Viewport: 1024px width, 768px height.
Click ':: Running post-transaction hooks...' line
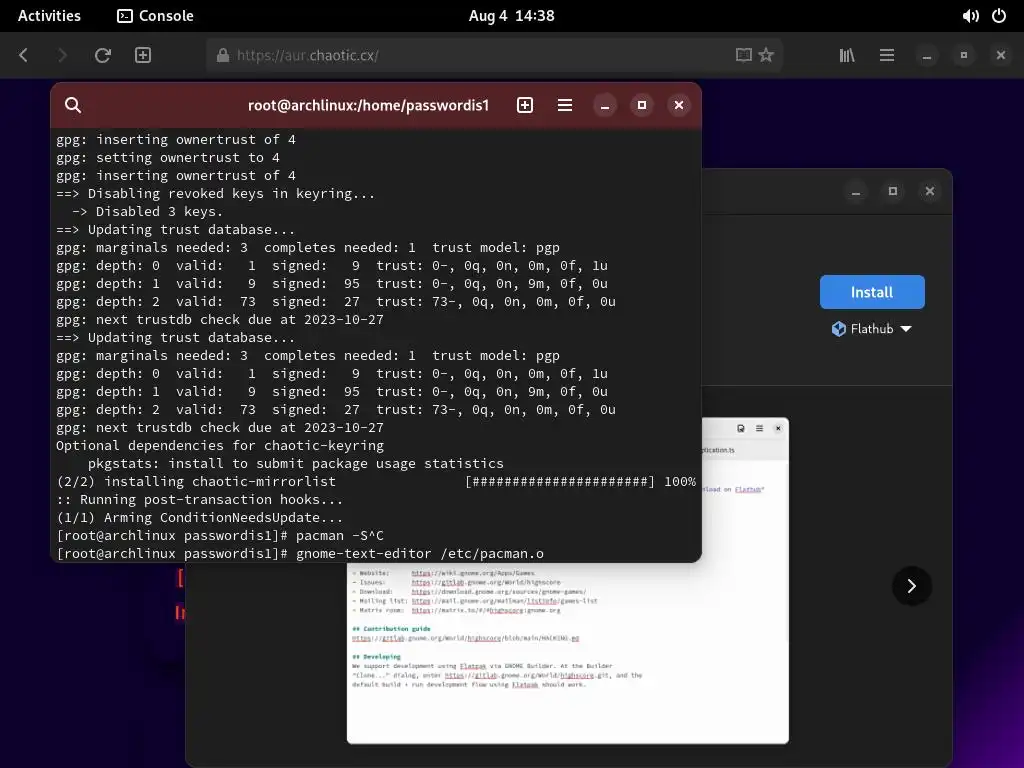(200, 500)
